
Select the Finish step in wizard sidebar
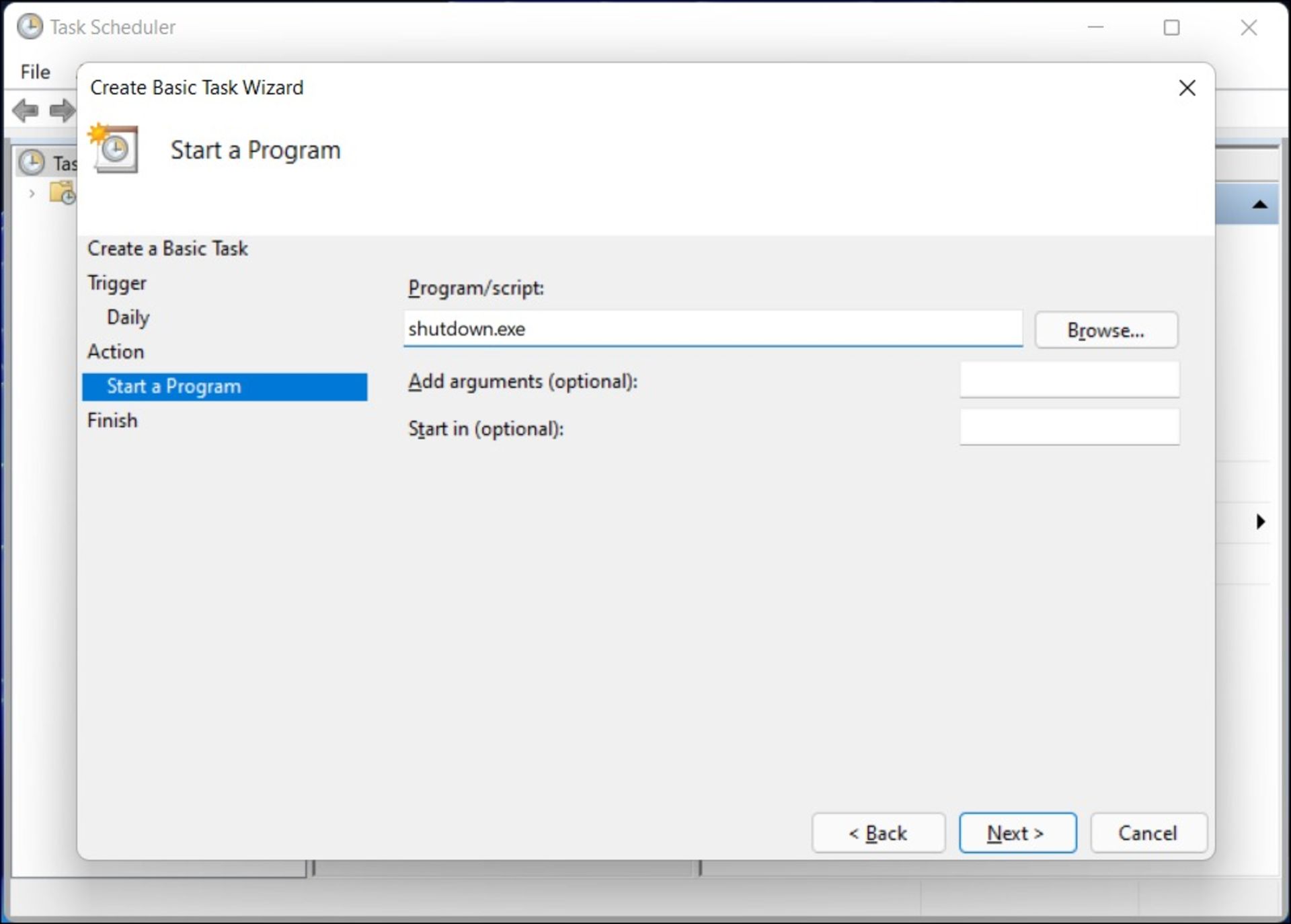[x=112, y=421]
